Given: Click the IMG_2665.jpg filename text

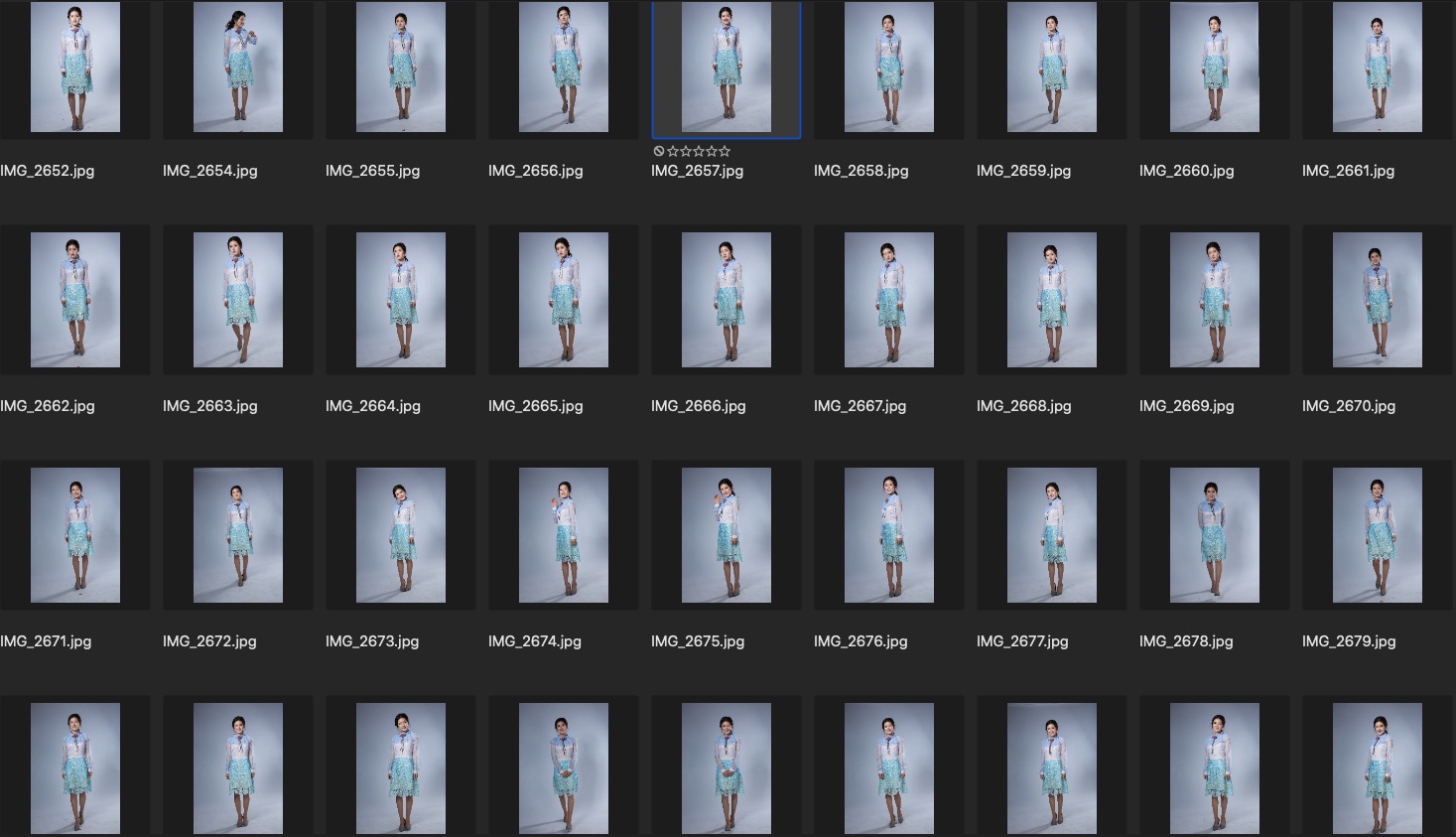Looking at the screenshot, I should point(535,406).
